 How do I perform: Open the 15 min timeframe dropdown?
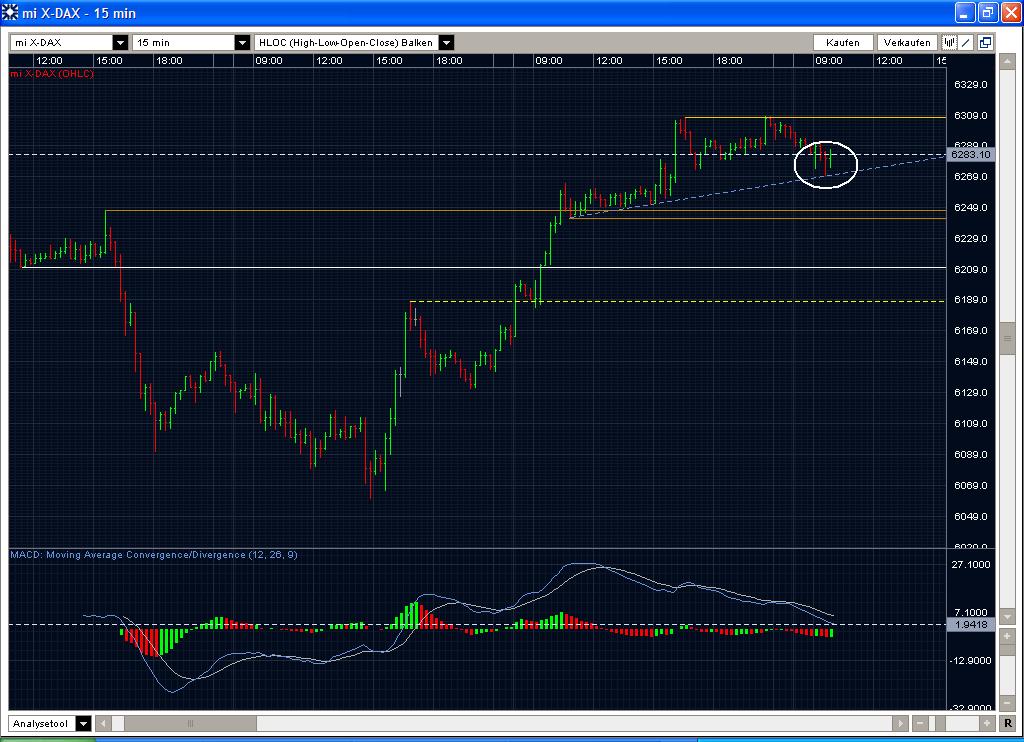(242, 42)
